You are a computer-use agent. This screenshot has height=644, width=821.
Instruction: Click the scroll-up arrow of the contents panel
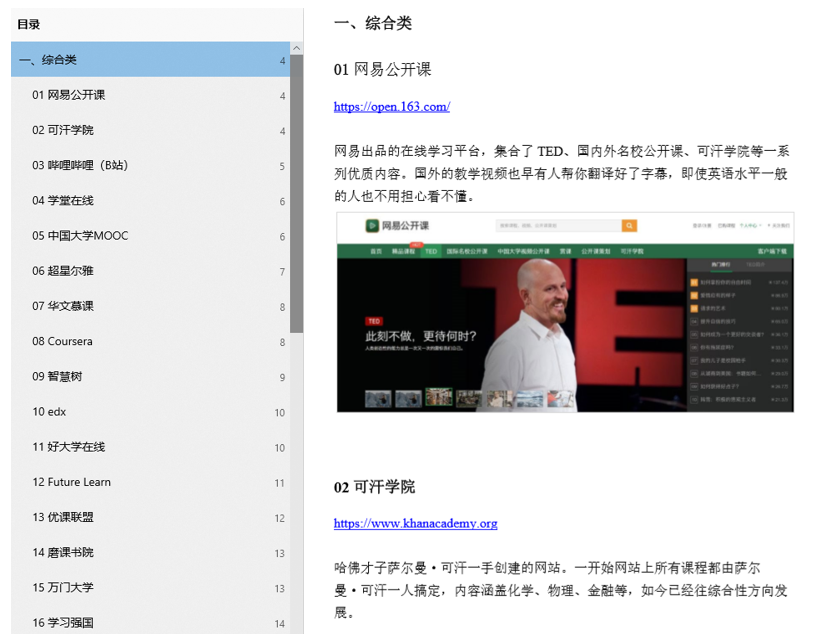pos(296,48)
